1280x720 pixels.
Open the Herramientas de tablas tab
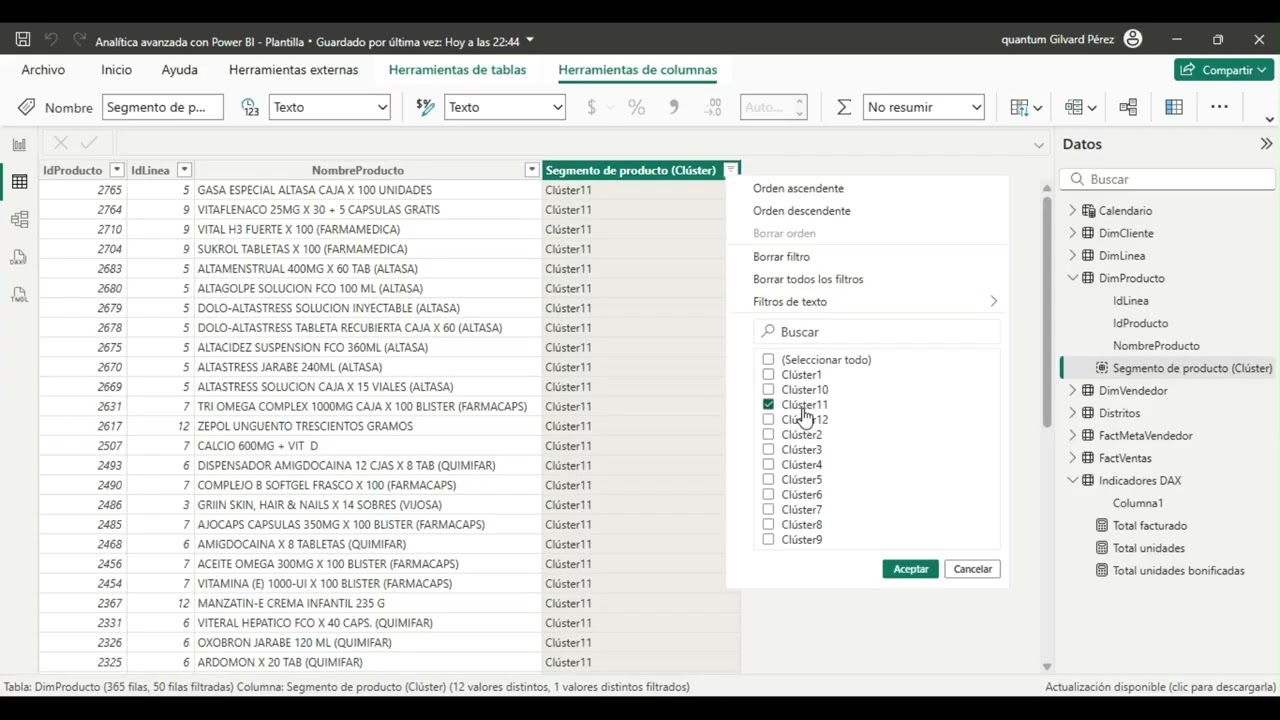[x=457, y=70]
